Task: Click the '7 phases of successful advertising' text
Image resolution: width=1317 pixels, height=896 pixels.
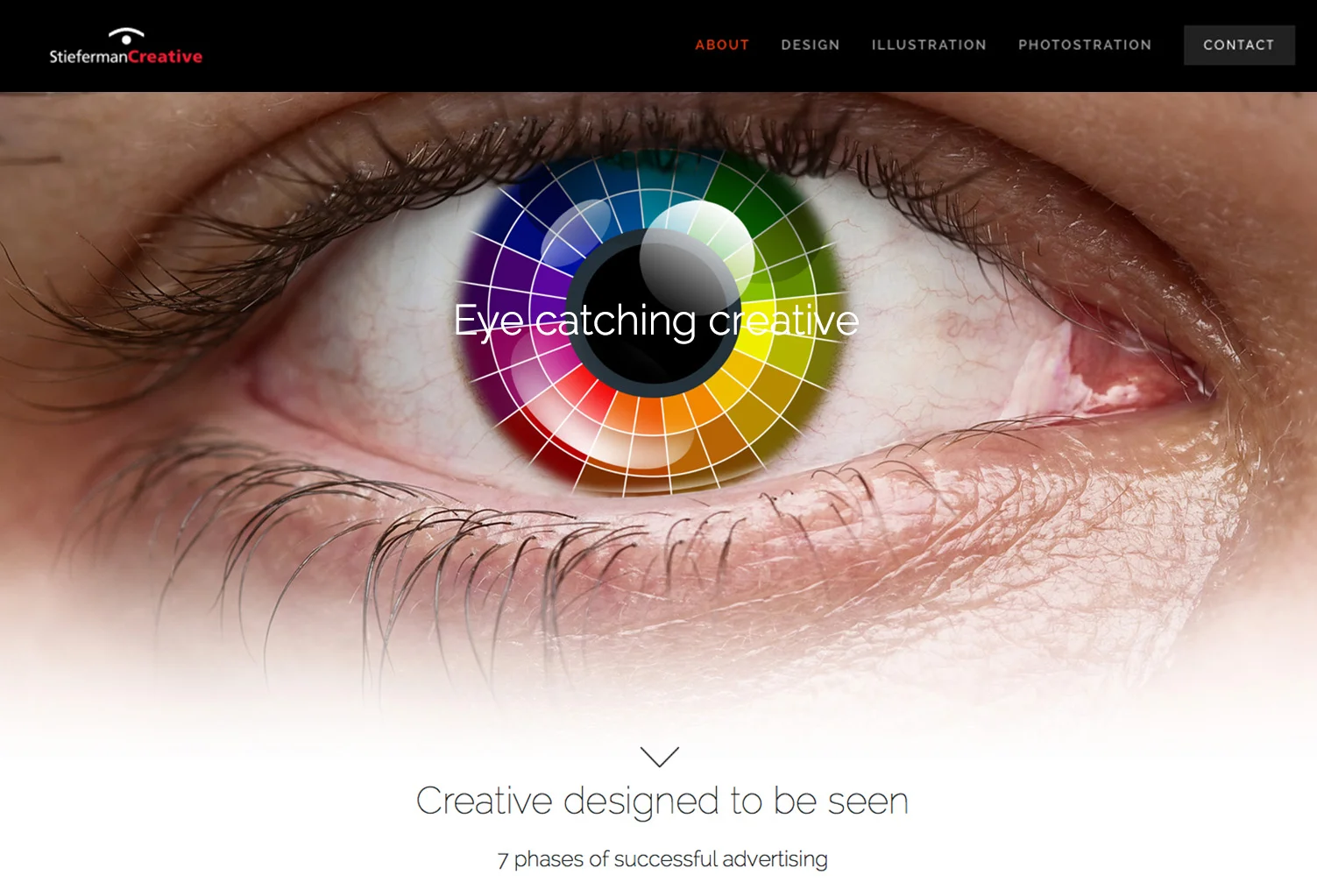Action: pyautogui.click(x=662, y=859)
